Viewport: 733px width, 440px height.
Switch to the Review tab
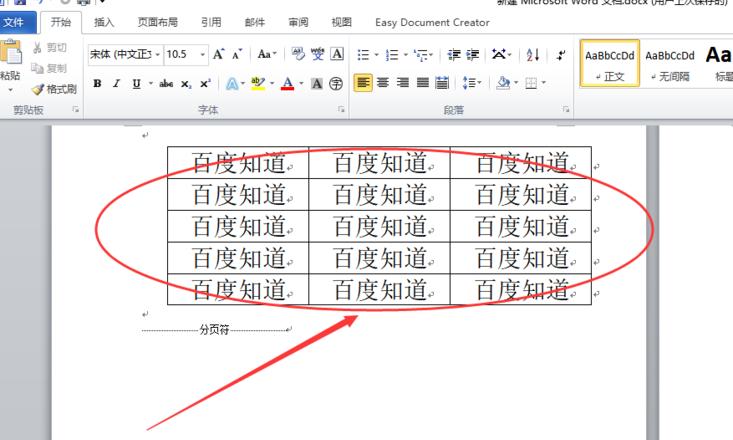pos(298,22)
